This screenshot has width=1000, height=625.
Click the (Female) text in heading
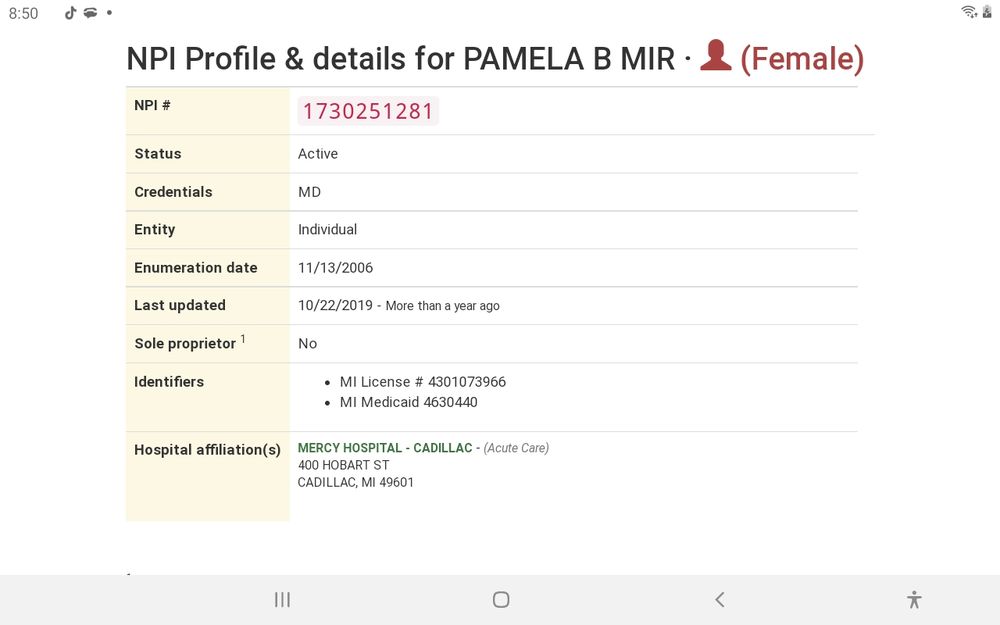tap(802, 59)
